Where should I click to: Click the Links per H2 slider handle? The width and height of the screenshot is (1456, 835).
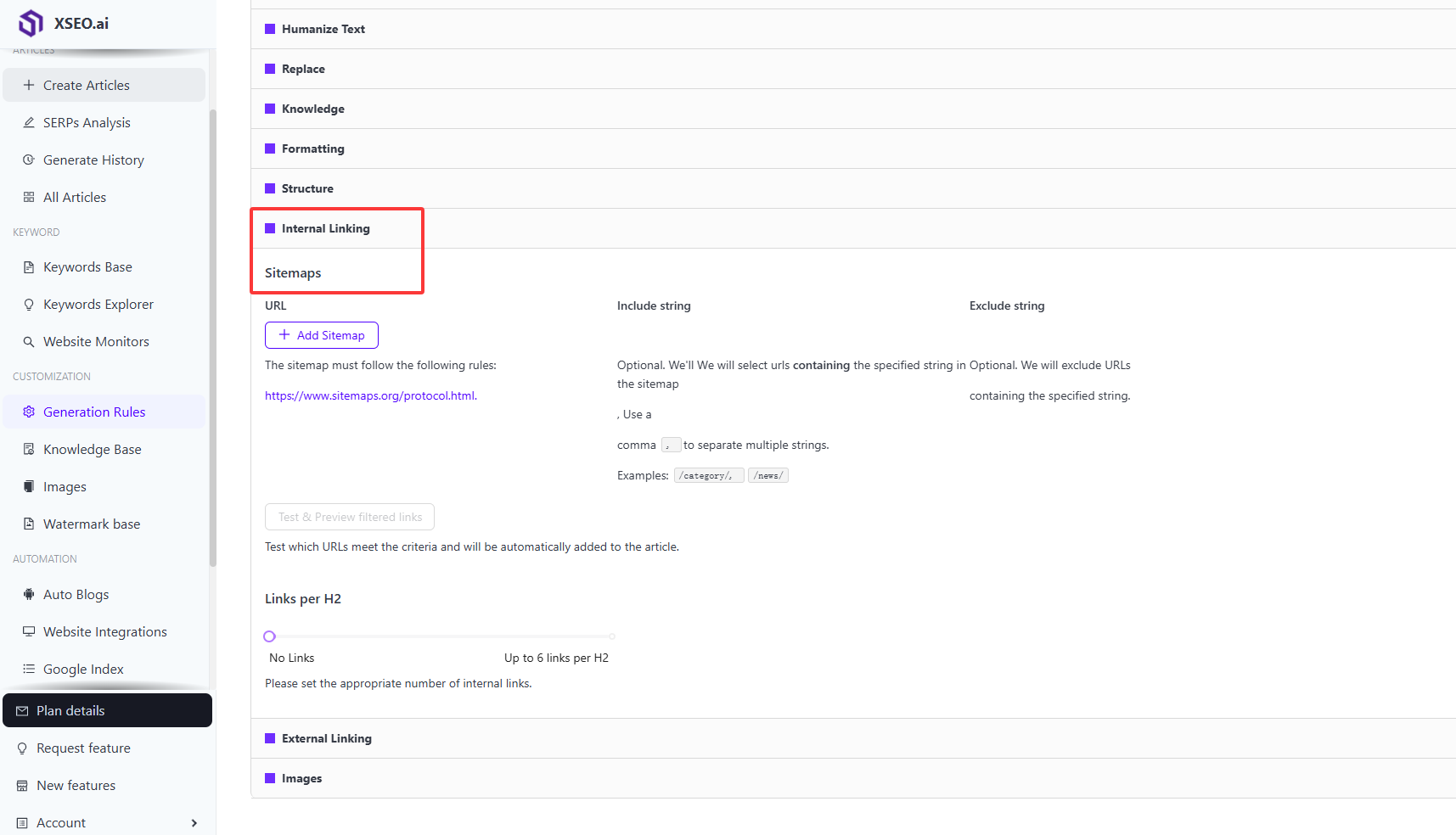270,636
